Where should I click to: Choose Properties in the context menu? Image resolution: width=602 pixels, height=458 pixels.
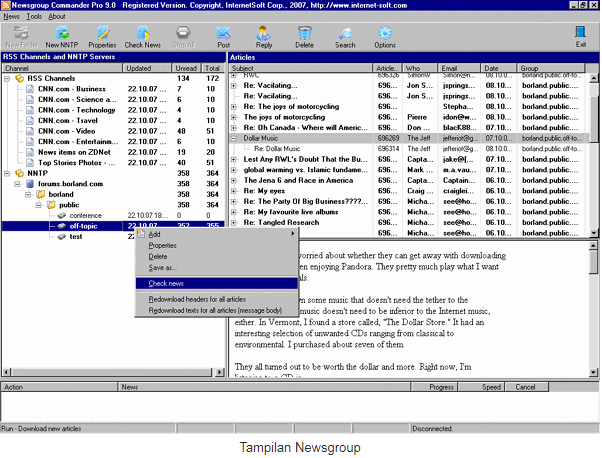click(217, 245)
